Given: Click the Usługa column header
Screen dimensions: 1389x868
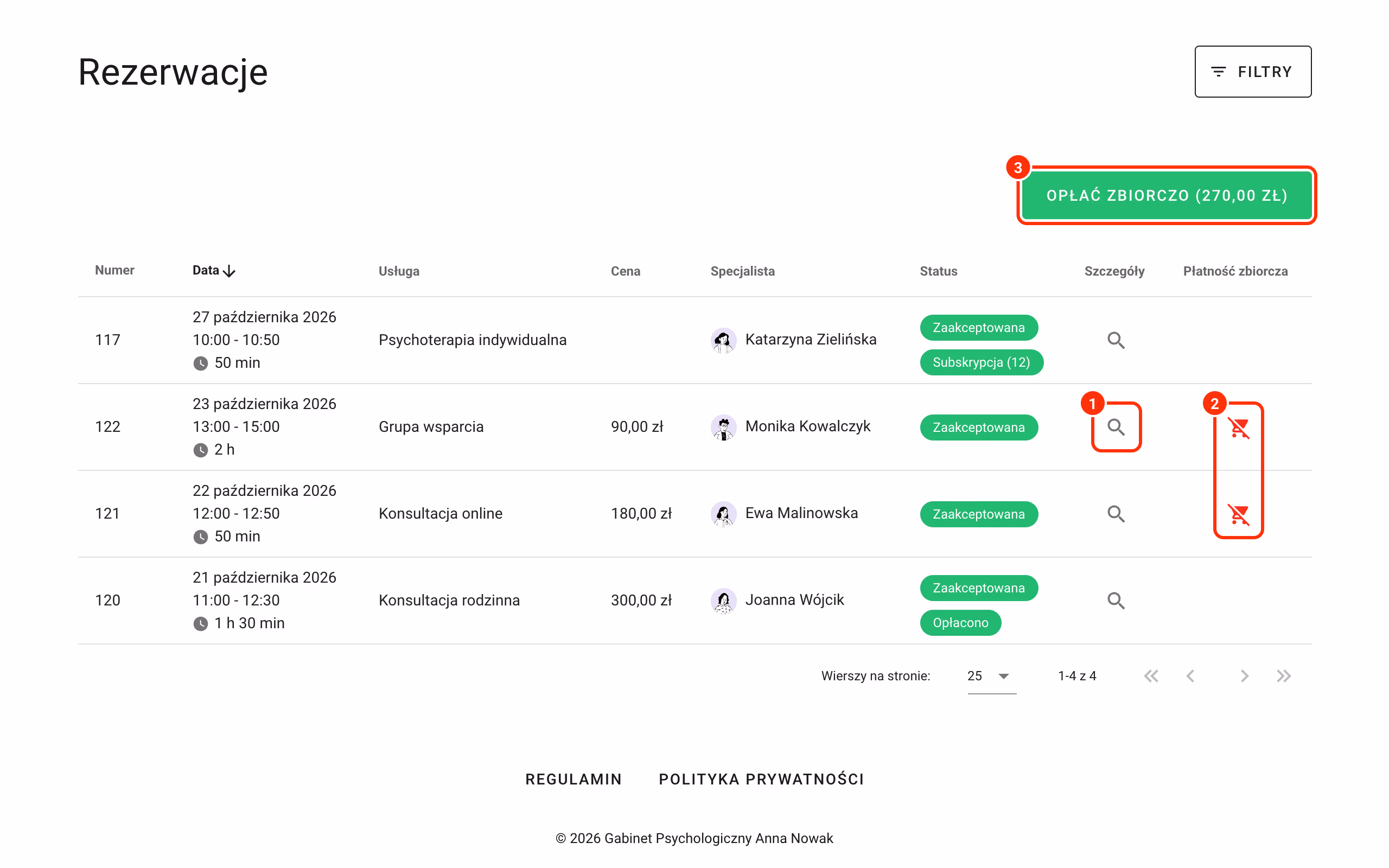Looking at the screenshot, I should pyautogui.click(x=399, y=271).
